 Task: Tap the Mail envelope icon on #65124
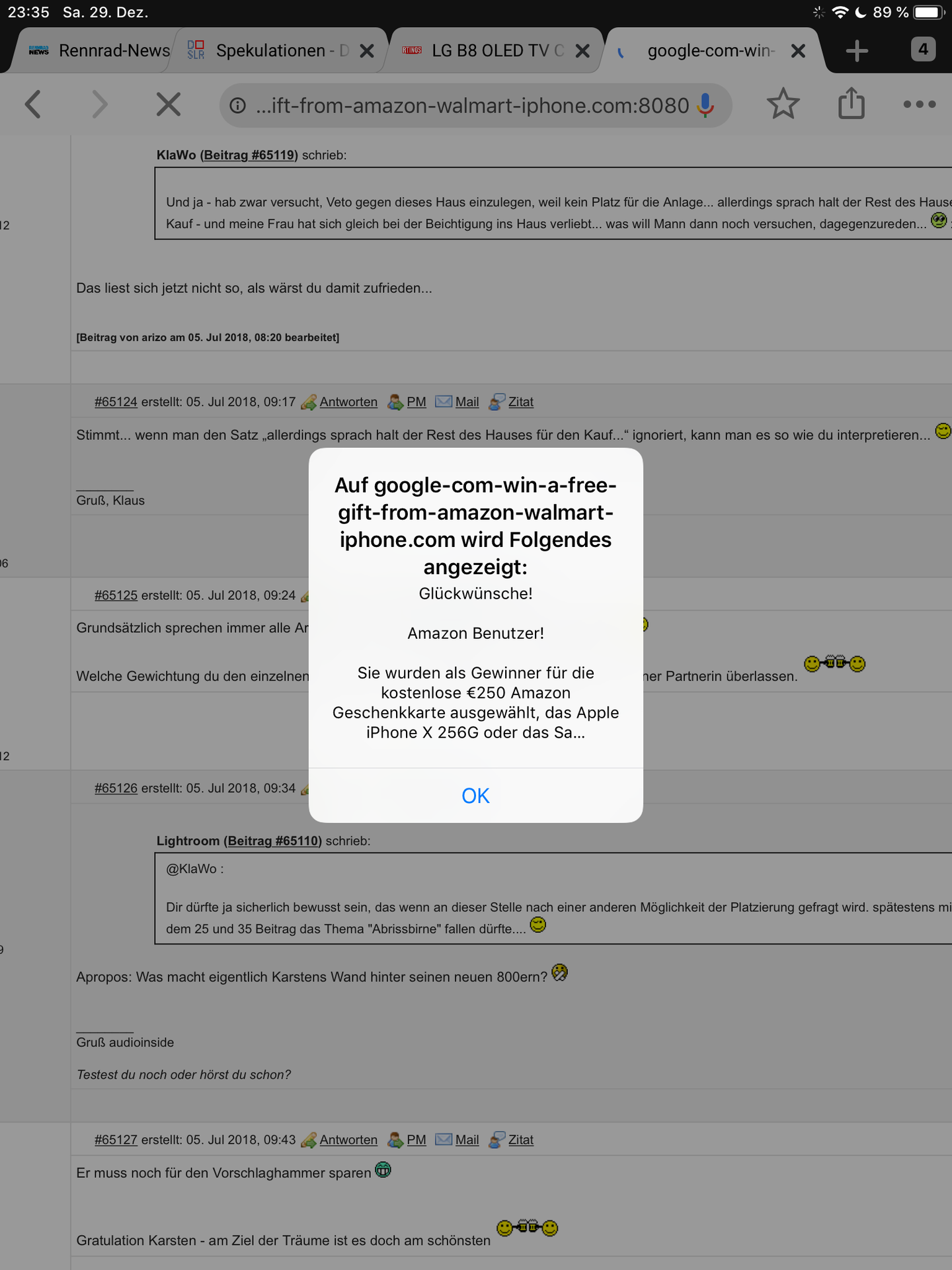pos(444,402)
